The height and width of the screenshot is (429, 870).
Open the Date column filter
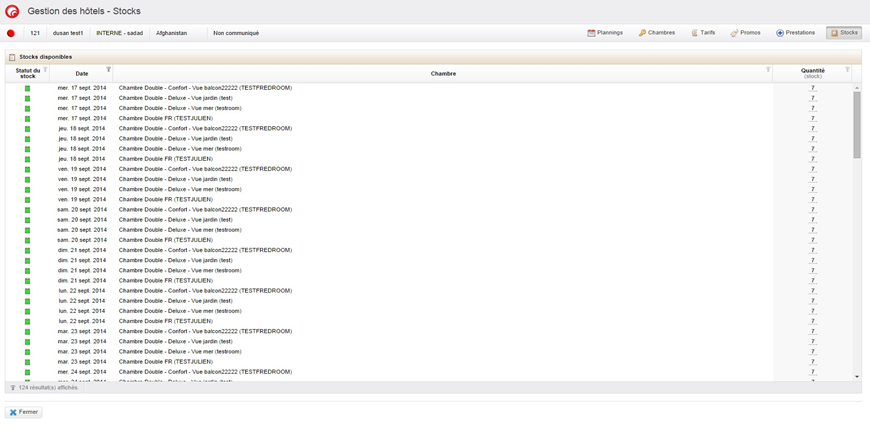(109, 70)
